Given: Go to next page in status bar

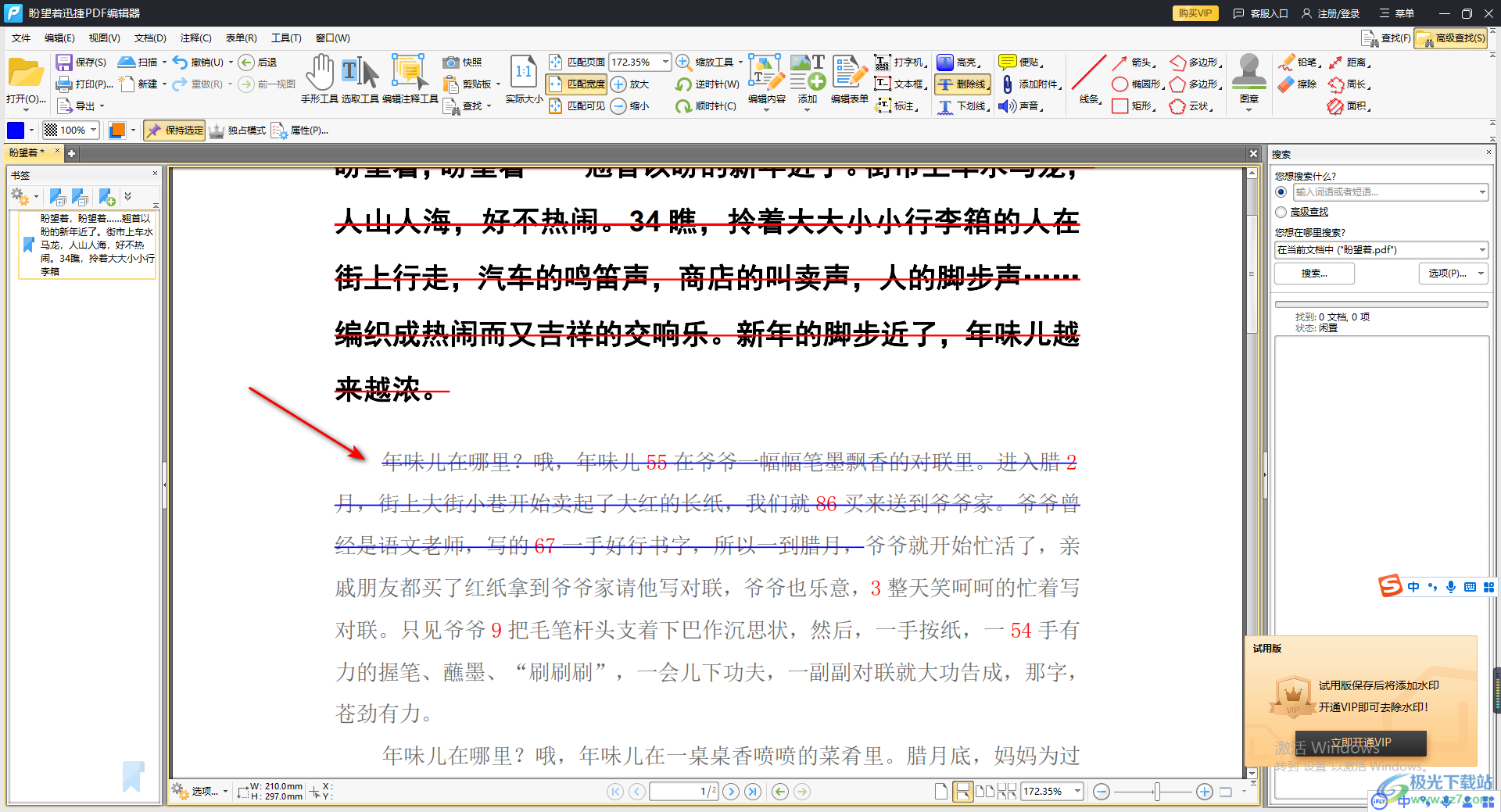Looking at the screenshot, I should pos(731,792).
